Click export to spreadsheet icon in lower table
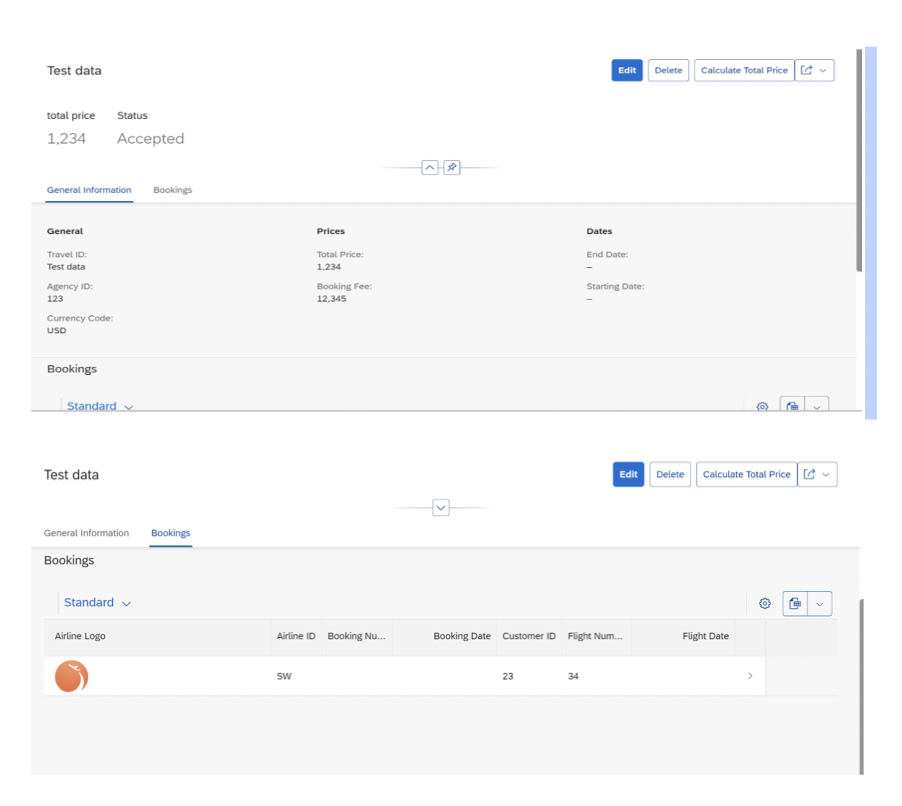 click(795, 603)
